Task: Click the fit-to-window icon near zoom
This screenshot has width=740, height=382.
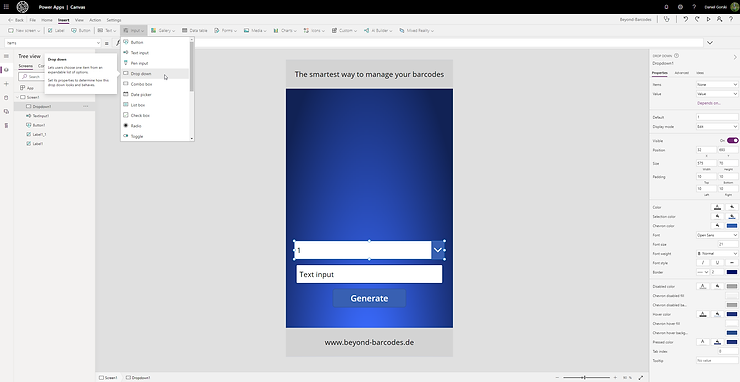Action: (x=640, y=378)
